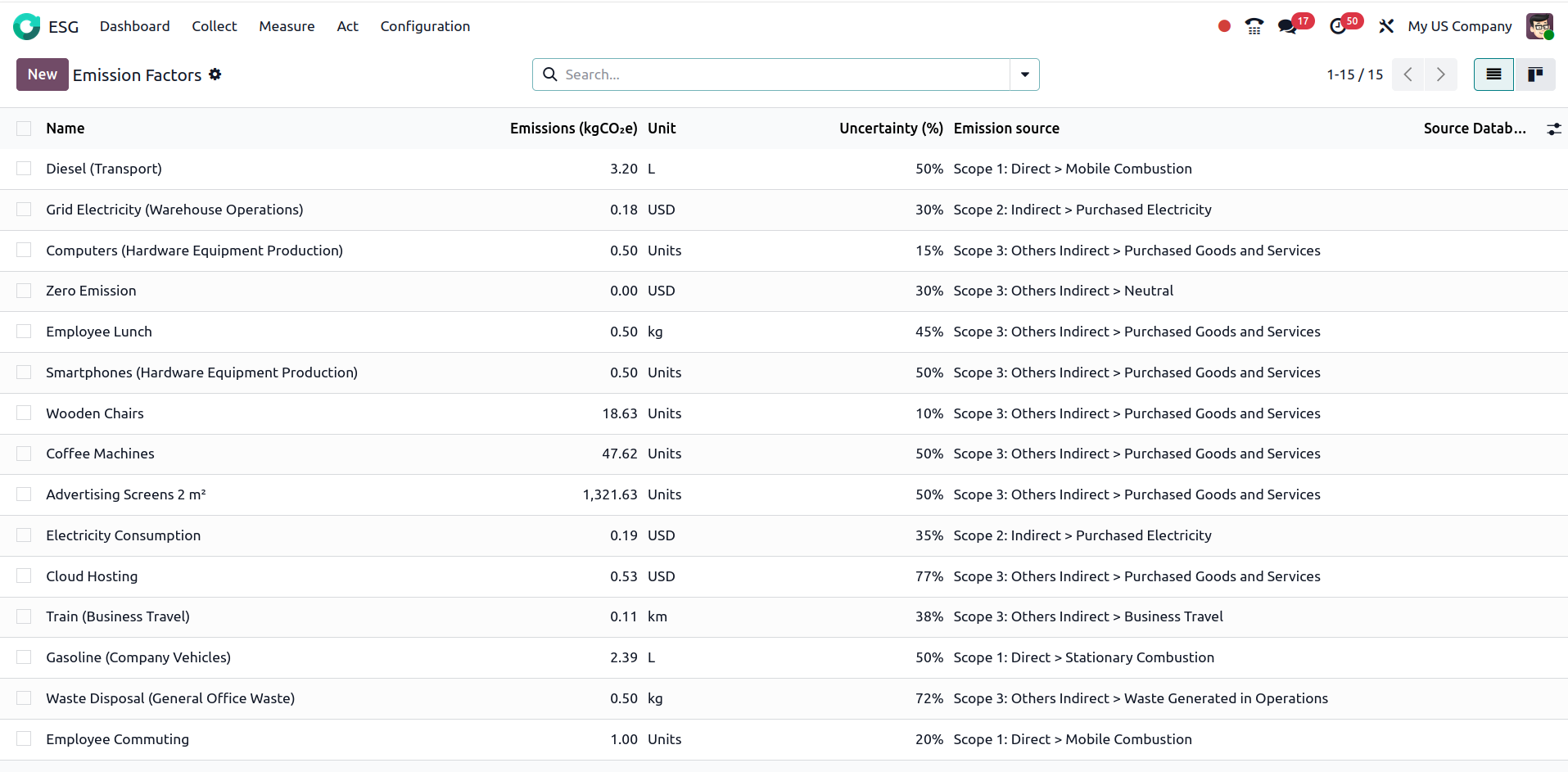Screen dimensions: 1568x772
Task: Switch to Kanban view
Action: [x=1534, y=74]
